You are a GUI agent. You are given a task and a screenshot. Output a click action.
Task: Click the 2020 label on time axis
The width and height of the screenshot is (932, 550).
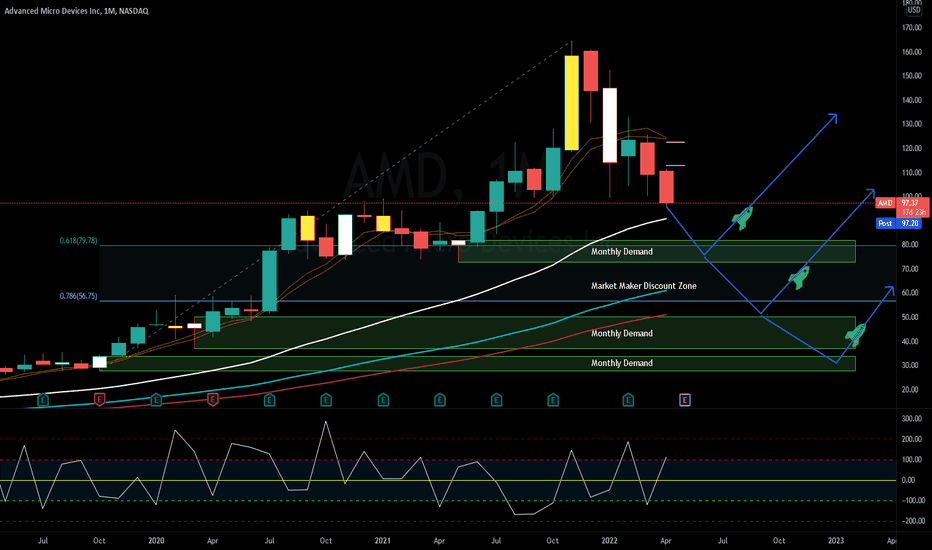click(156, 540)
